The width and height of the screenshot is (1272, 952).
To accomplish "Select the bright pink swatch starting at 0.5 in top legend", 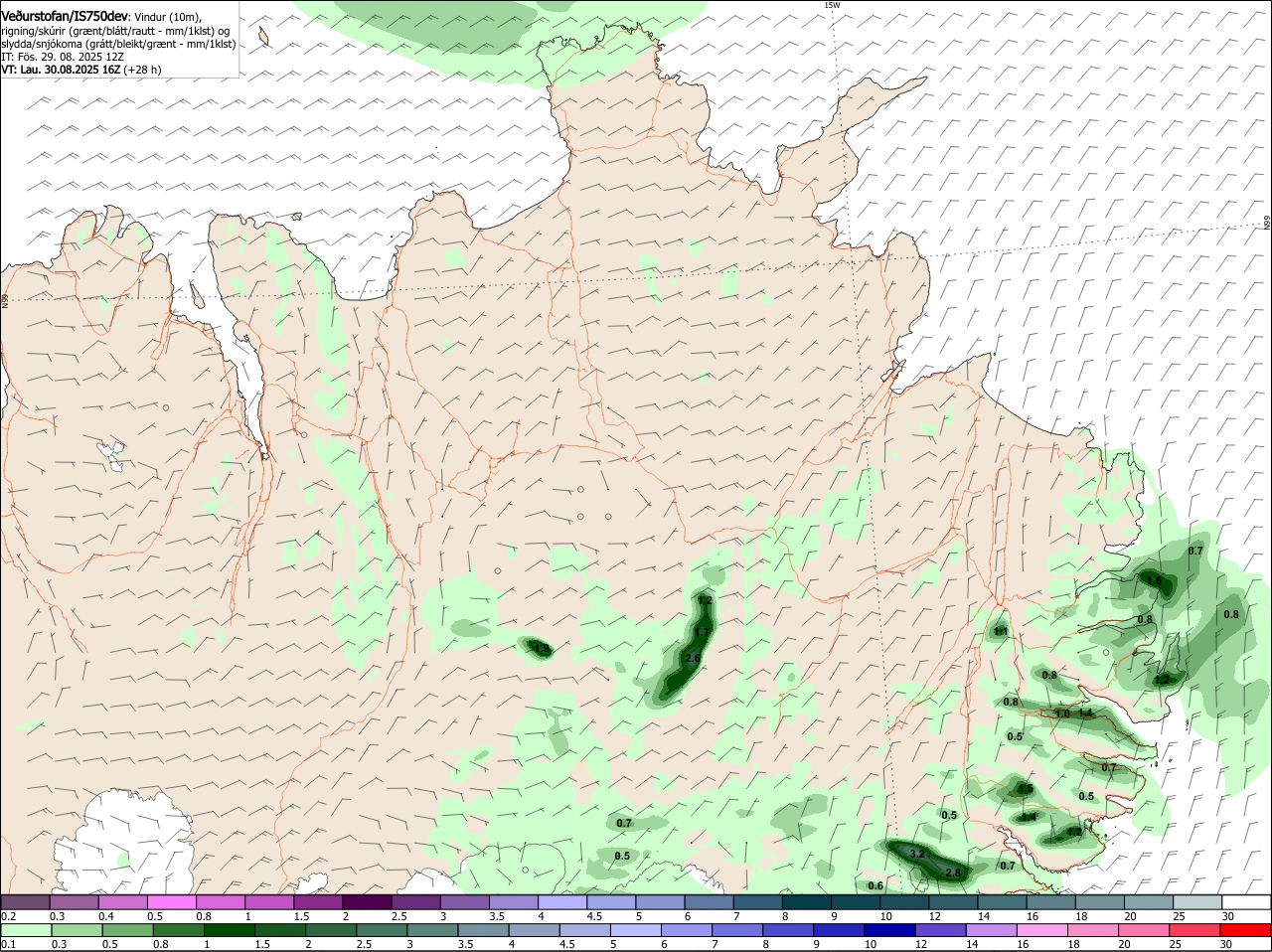I will [x=172, y=901].
